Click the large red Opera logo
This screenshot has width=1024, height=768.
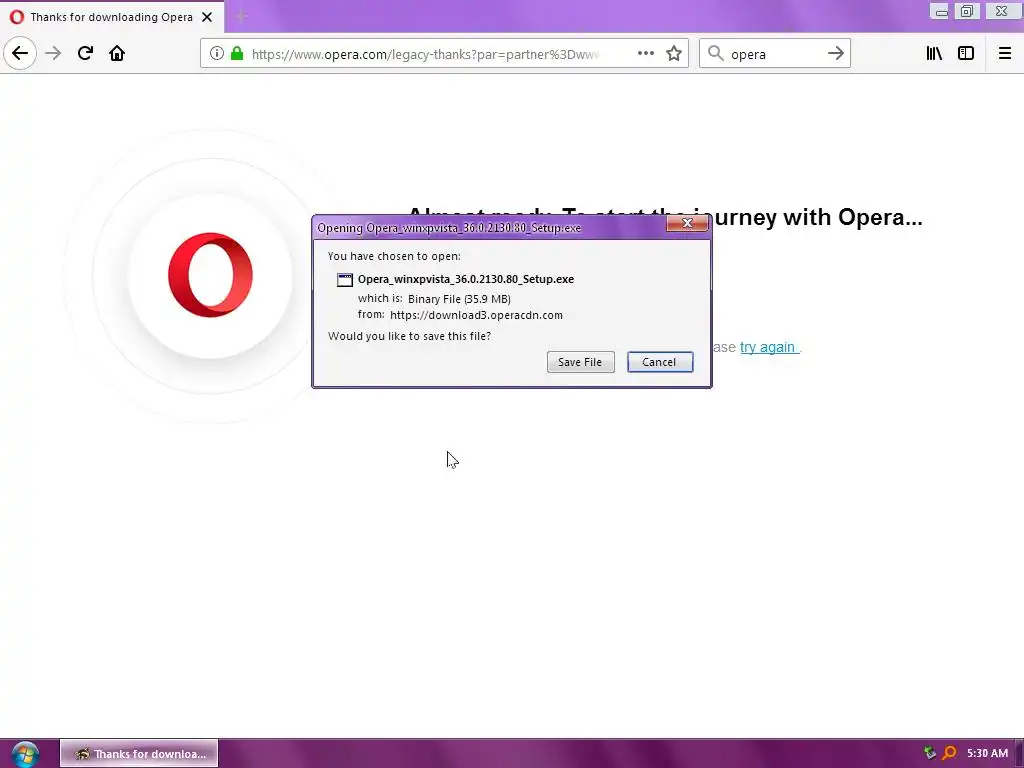pyautogui.click(x=210, y=275)
